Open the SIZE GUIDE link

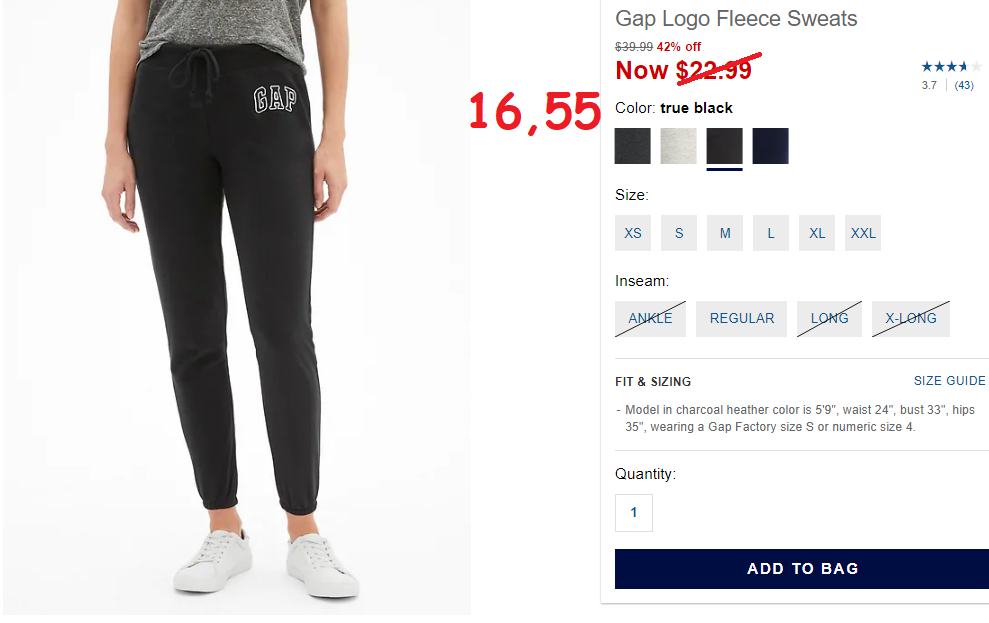coord(949,381)
